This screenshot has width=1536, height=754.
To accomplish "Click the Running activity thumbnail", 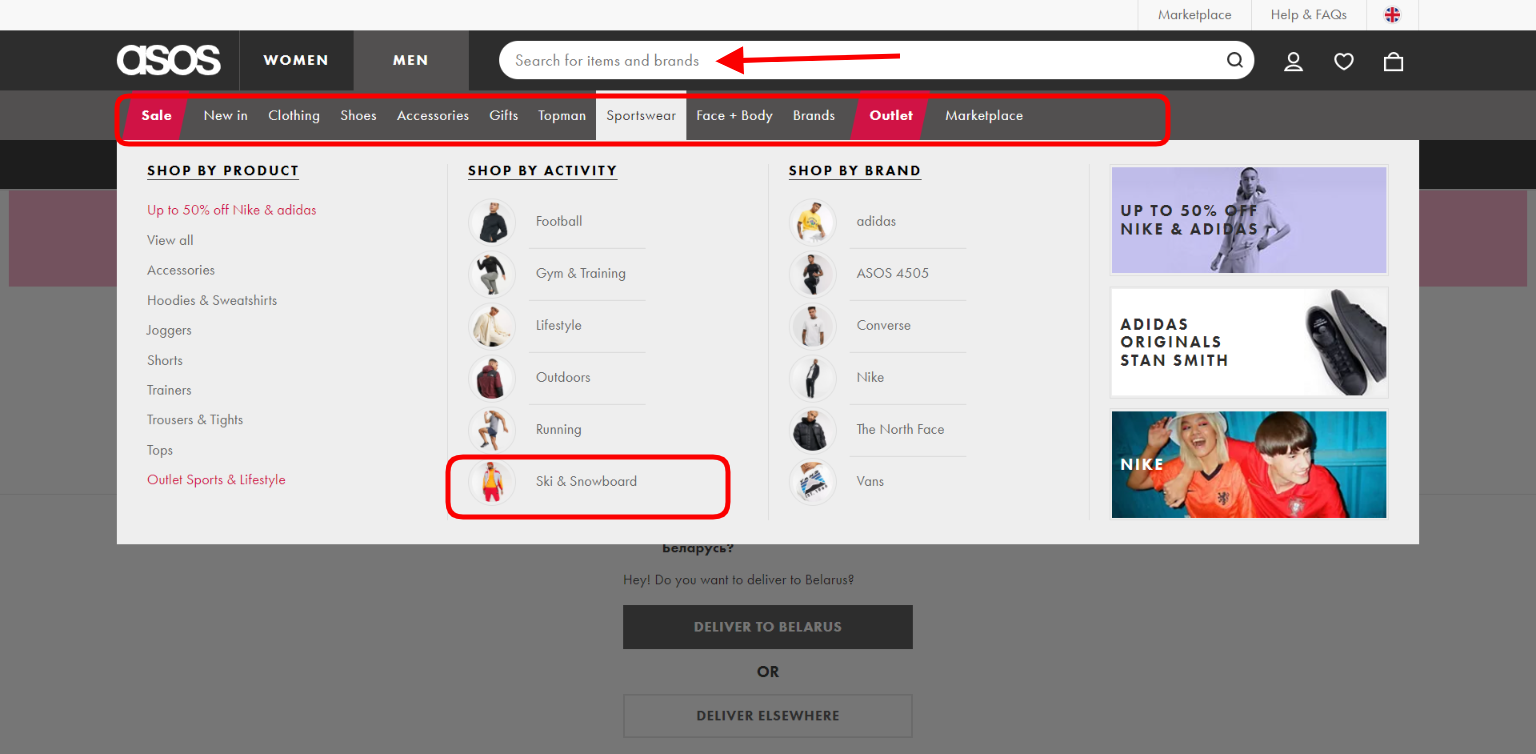I will [492, 430].
